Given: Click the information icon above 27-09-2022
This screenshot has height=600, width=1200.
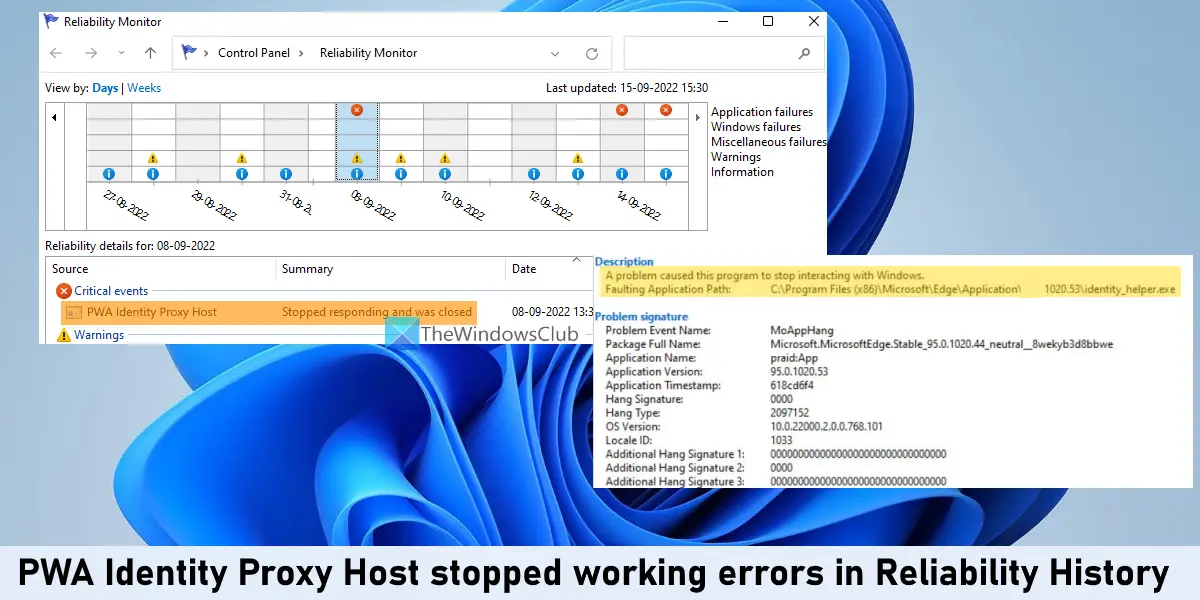Looking at the screenshot, I should point(108,174).
